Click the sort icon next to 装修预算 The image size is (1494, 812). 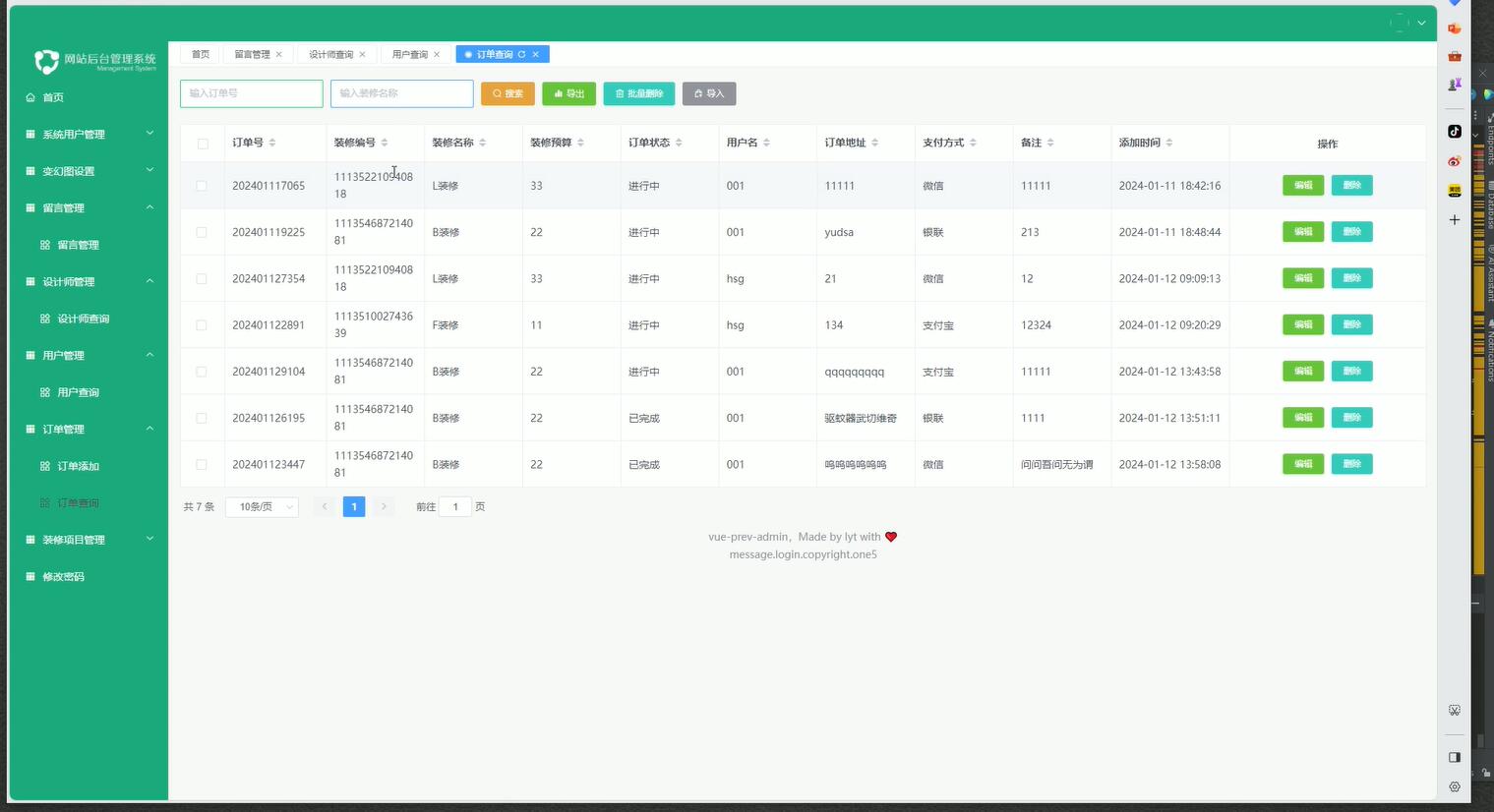click(580, 144)
